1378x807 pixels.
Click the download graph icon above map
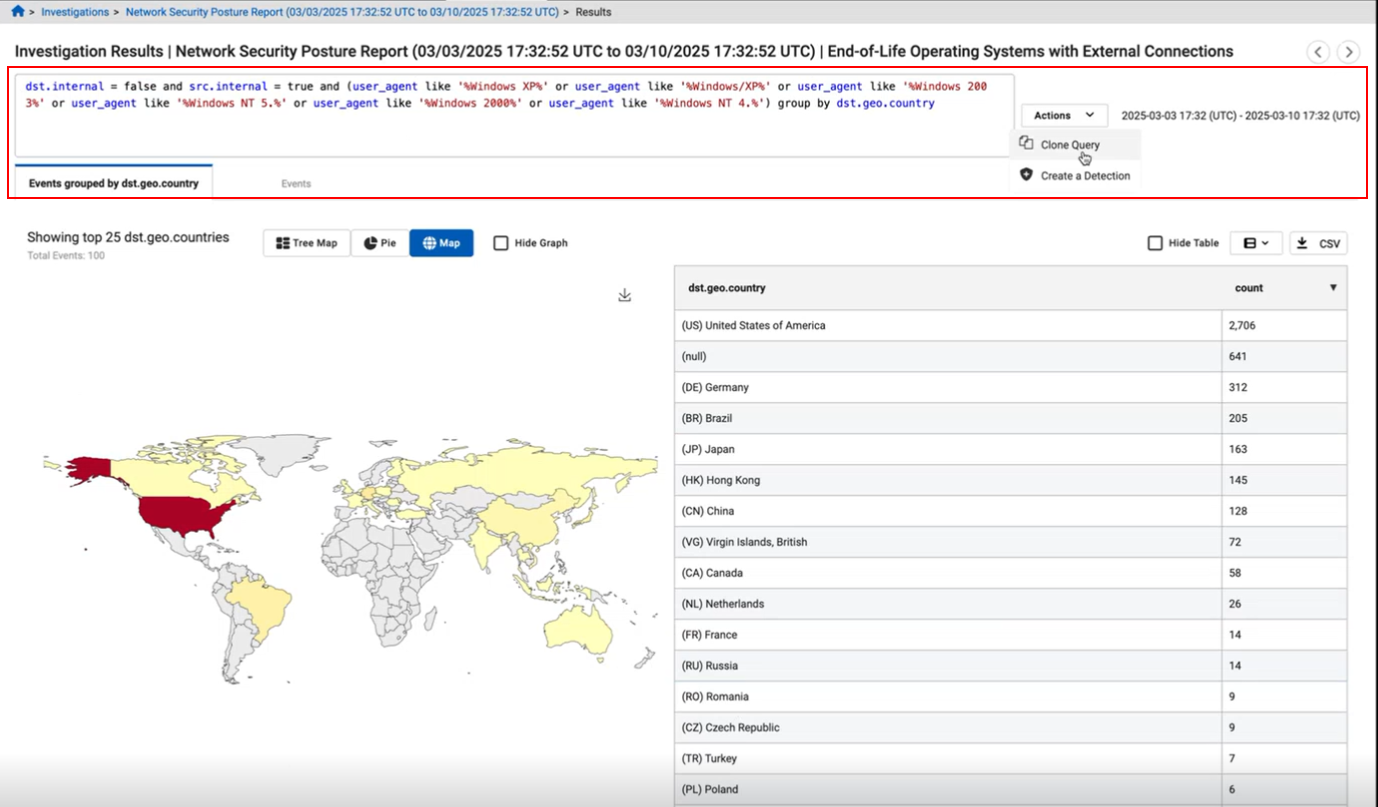click(625, 295)
